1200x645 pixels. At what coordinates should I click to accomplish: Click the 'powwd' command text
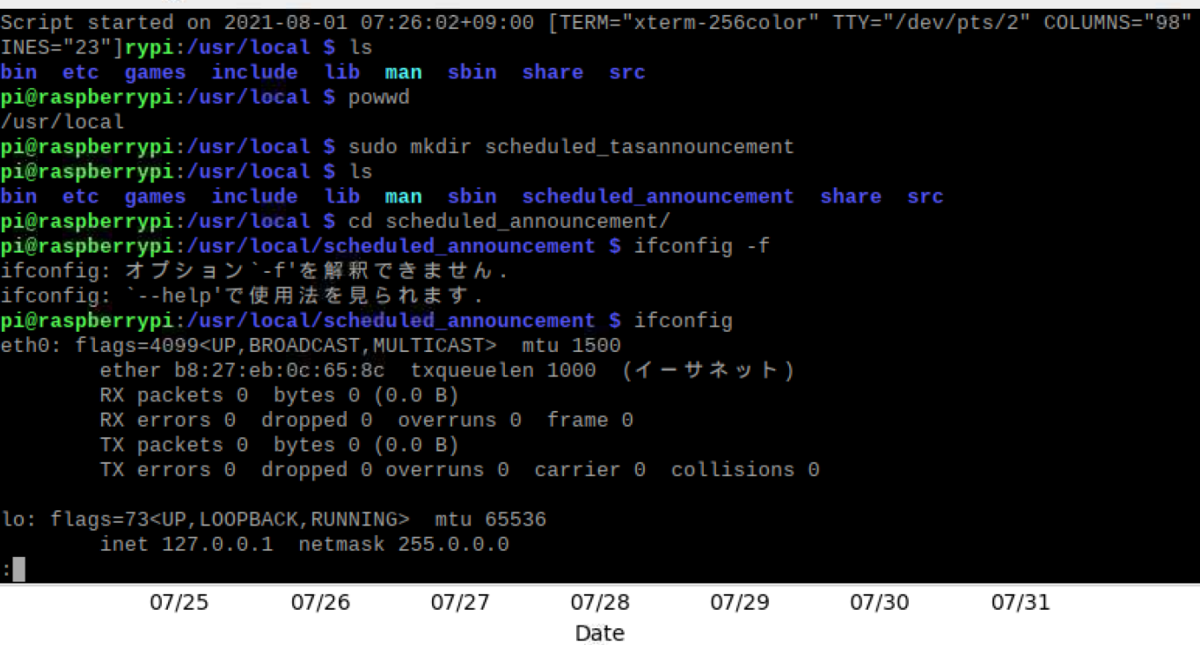(379, 97)
